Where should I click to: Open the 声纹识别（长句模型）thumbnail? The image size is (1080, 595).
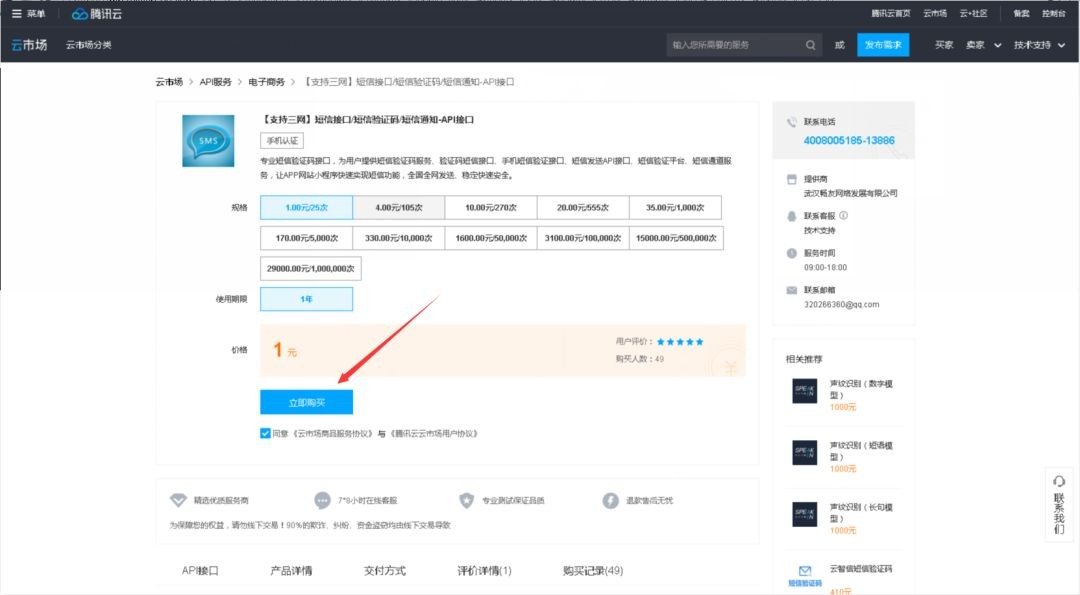pos(804,514)
